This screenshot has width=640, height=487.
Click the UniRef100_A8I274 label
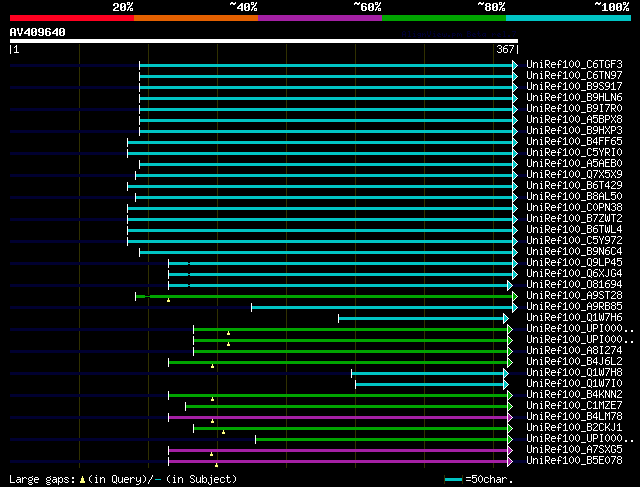[574, 351]
